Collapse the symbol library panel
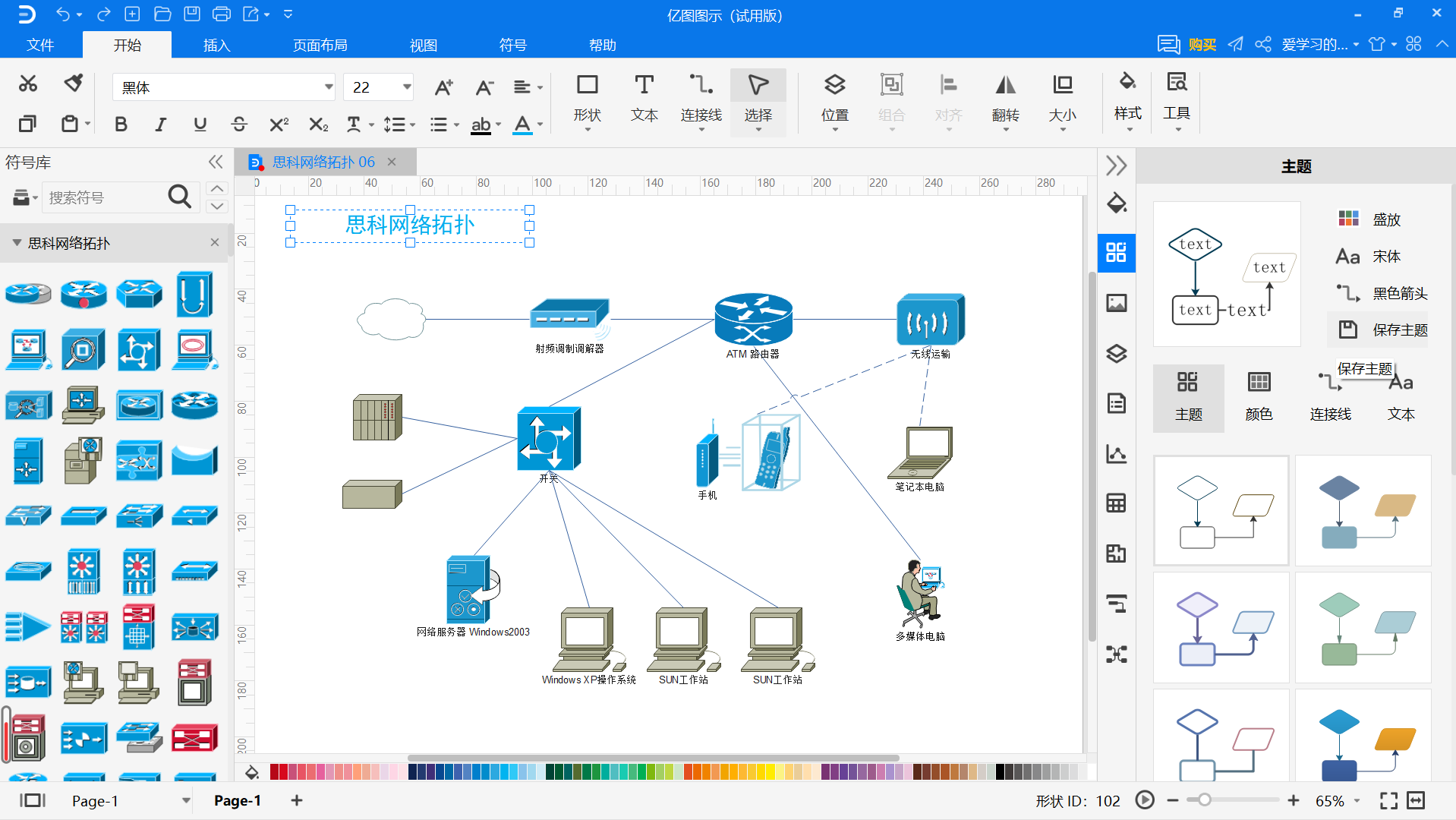 tap(216, 162)
